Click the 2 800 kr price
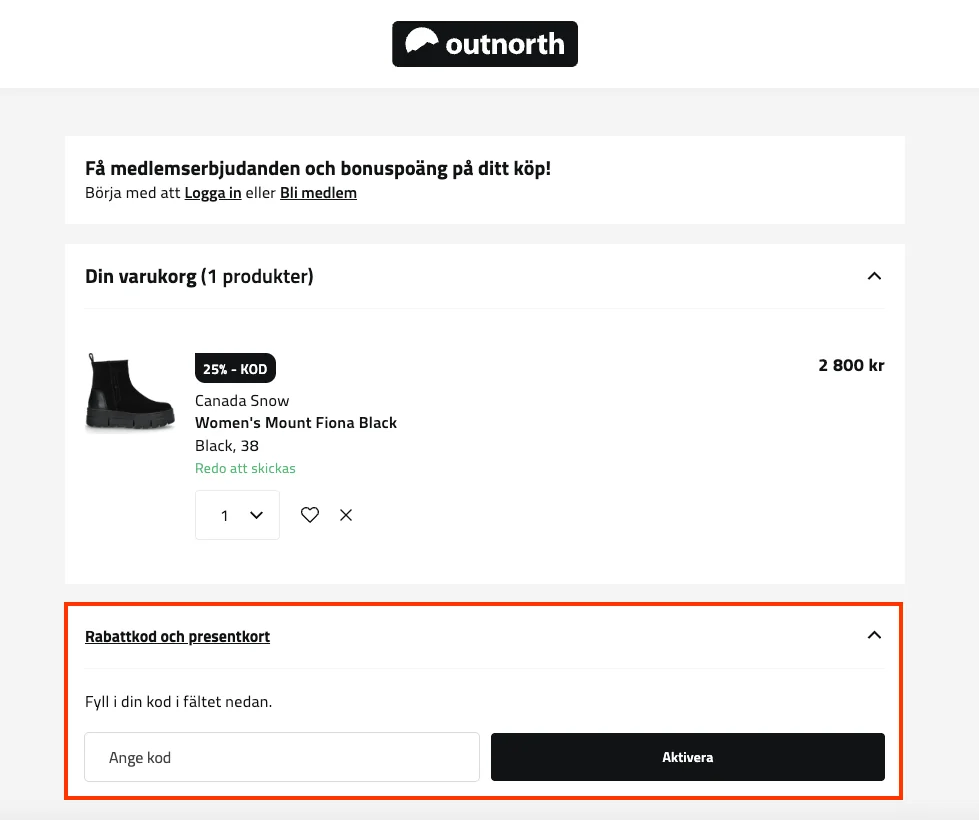This screenshot has width=979, height=820. click(851, 365)
